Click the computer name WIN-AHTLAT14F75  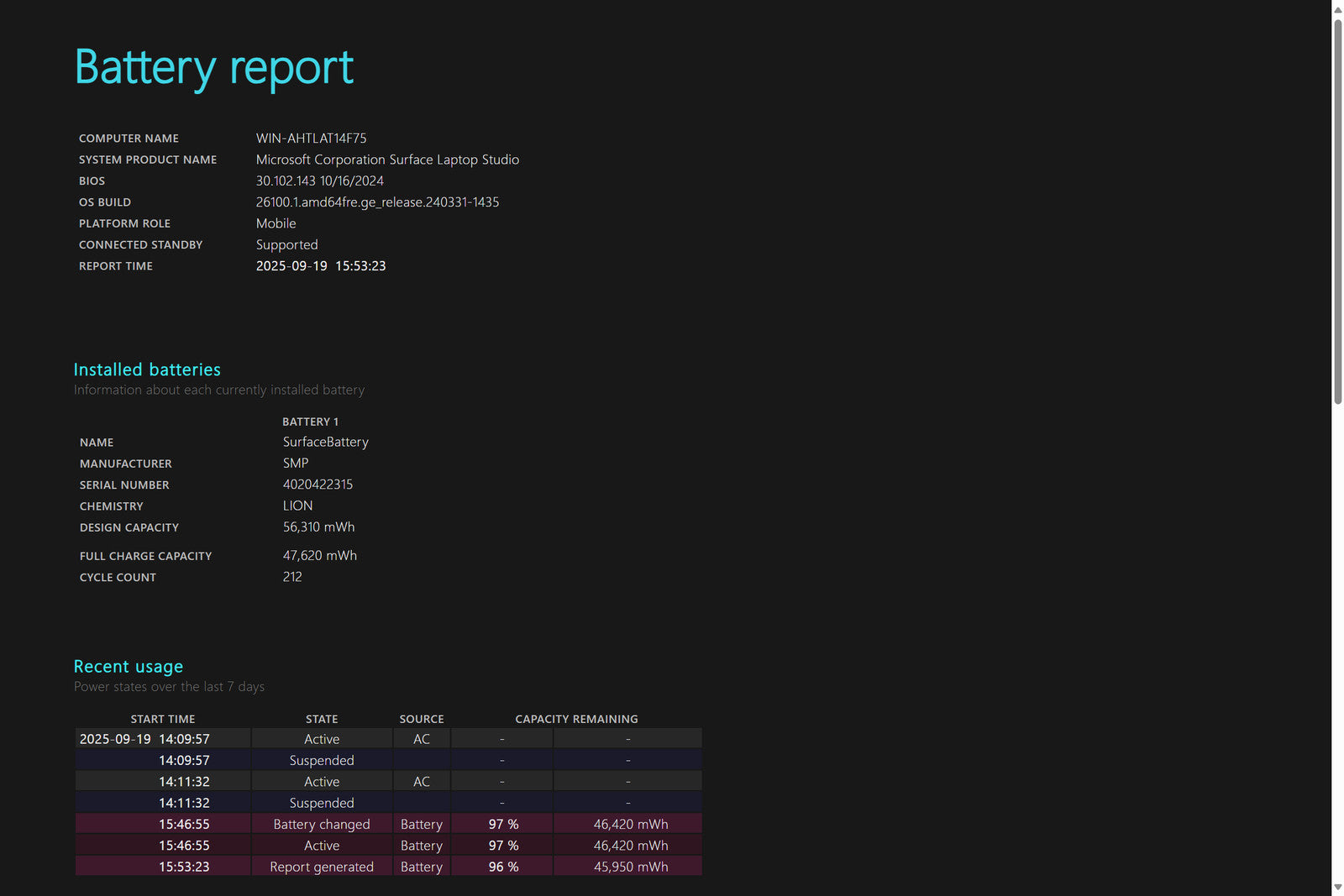pyautogui.click(x=311, y=139)
